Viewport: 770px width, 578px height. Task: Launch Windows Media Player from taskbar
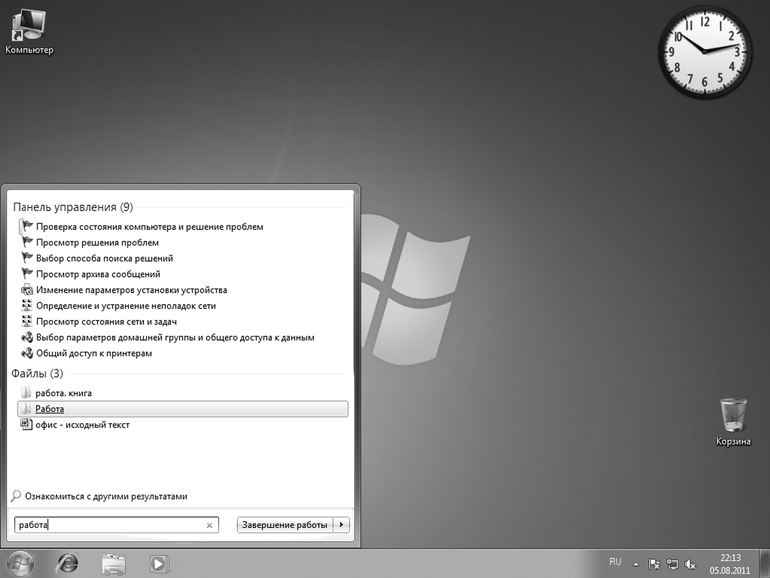(x=158, y=563)
